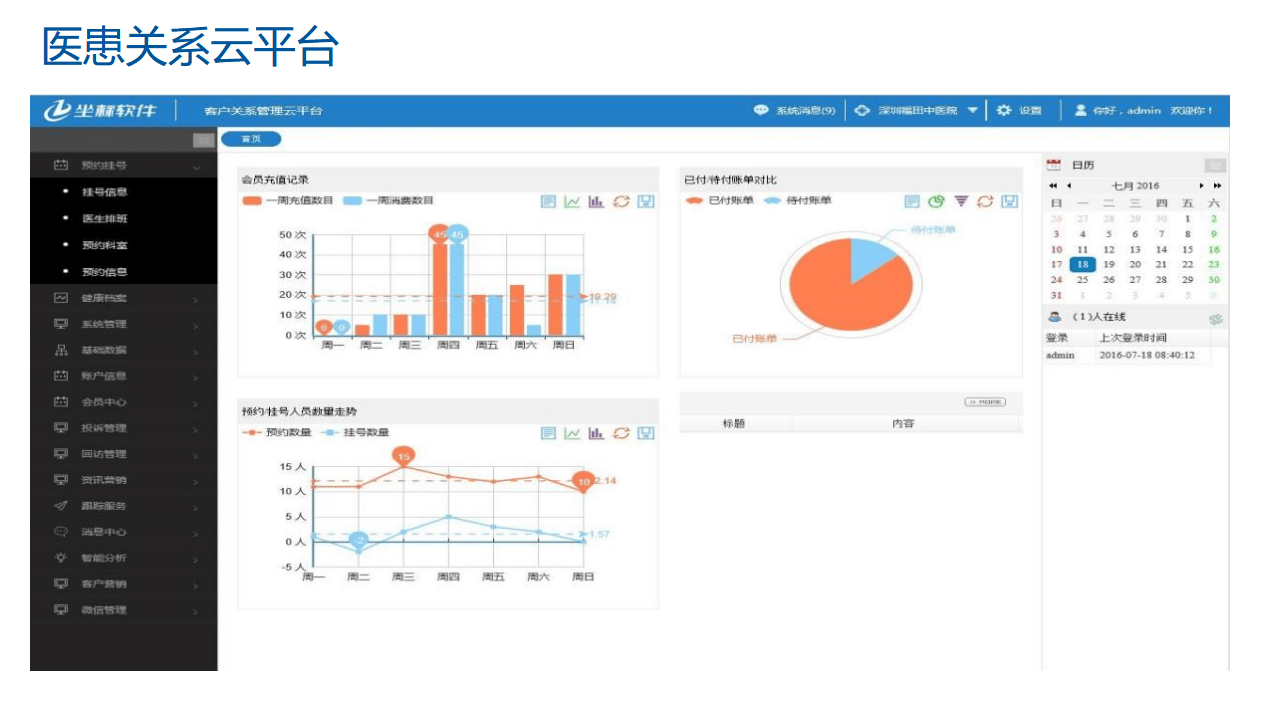
Task: Open data view in 已付/待付账单对比 chart
Action: click(x=912, y=201)
